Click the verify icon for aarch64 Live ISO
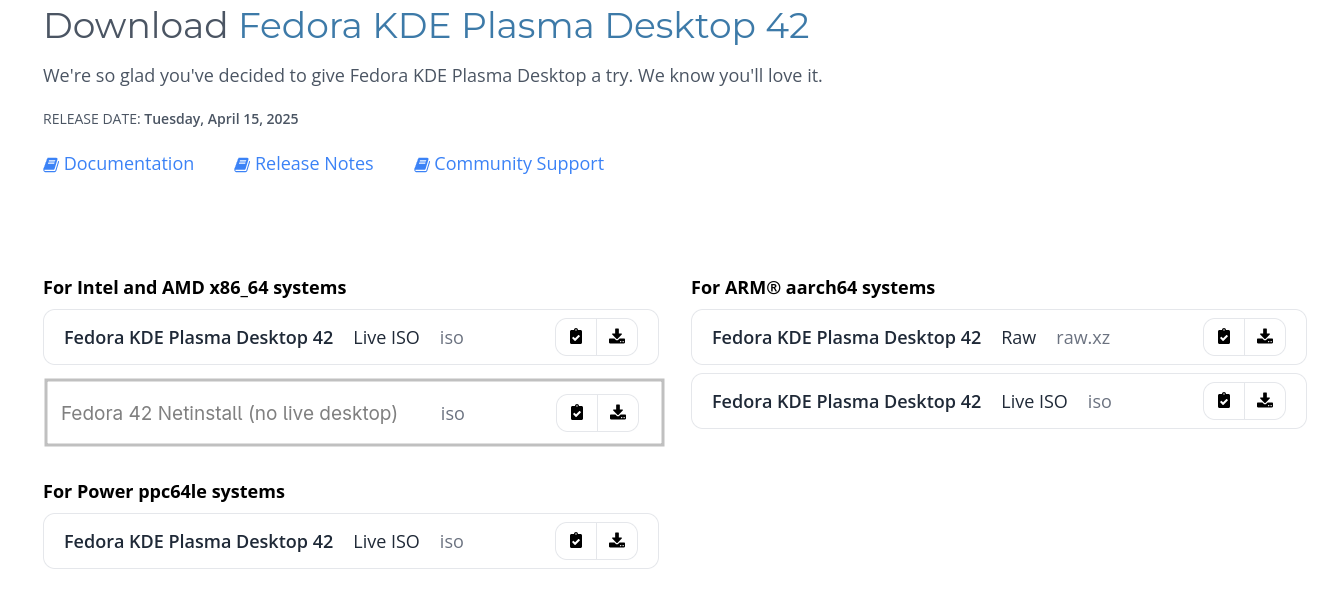This screenshot has height=612, width=1333. (x=1224, y=401)
